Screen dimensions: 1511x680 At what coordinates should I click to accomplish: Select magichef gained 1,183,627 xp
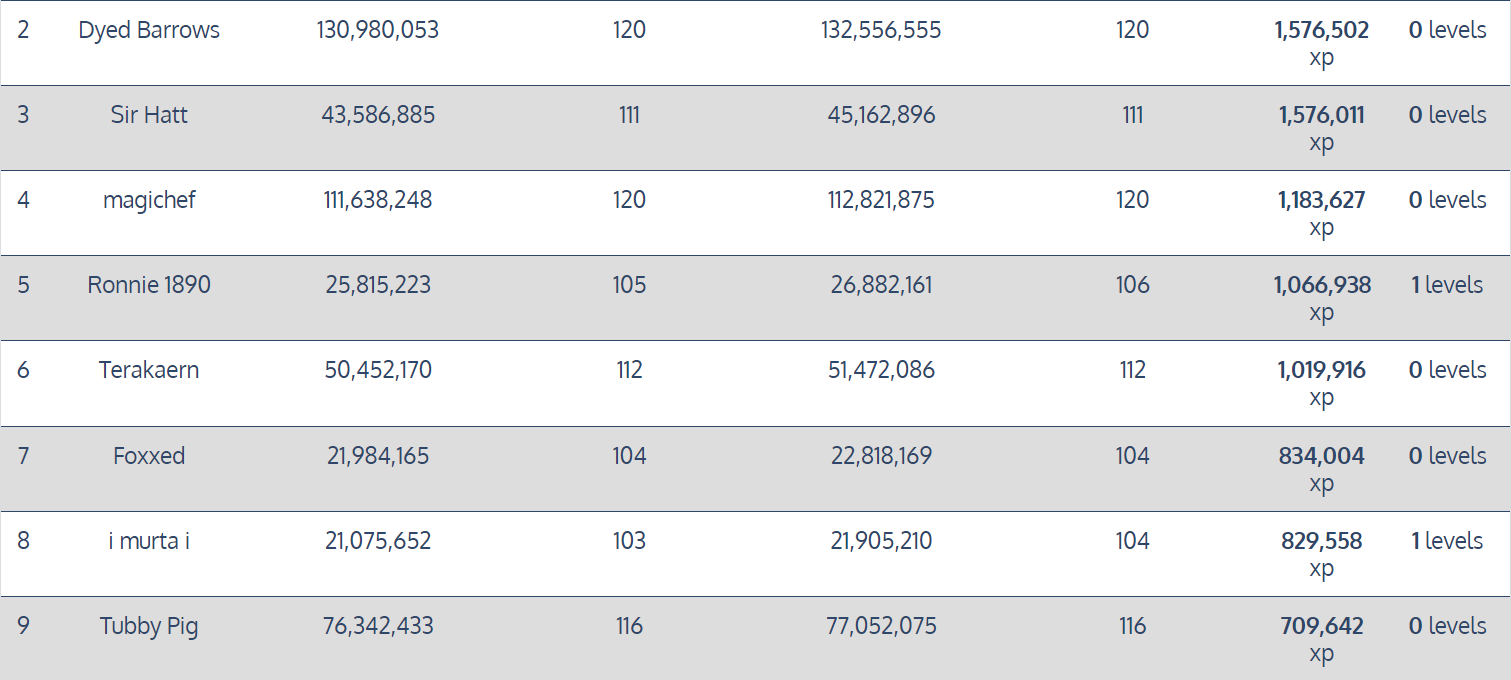pyautogui.click(x=1321, y=213)
